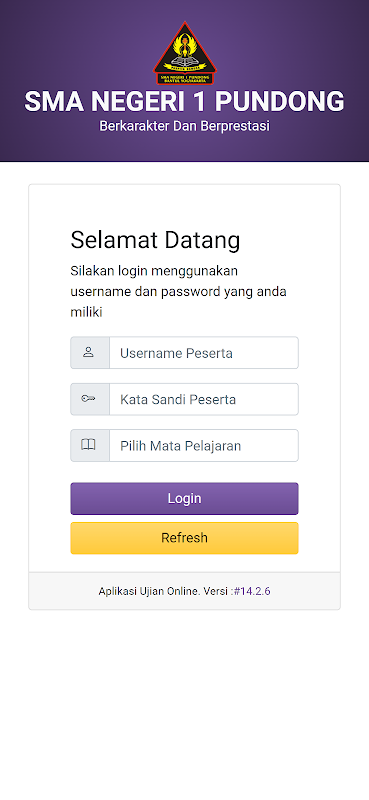Focus the Kata Sandi Peserta password field
369x800 pixels.
point(204,399)
